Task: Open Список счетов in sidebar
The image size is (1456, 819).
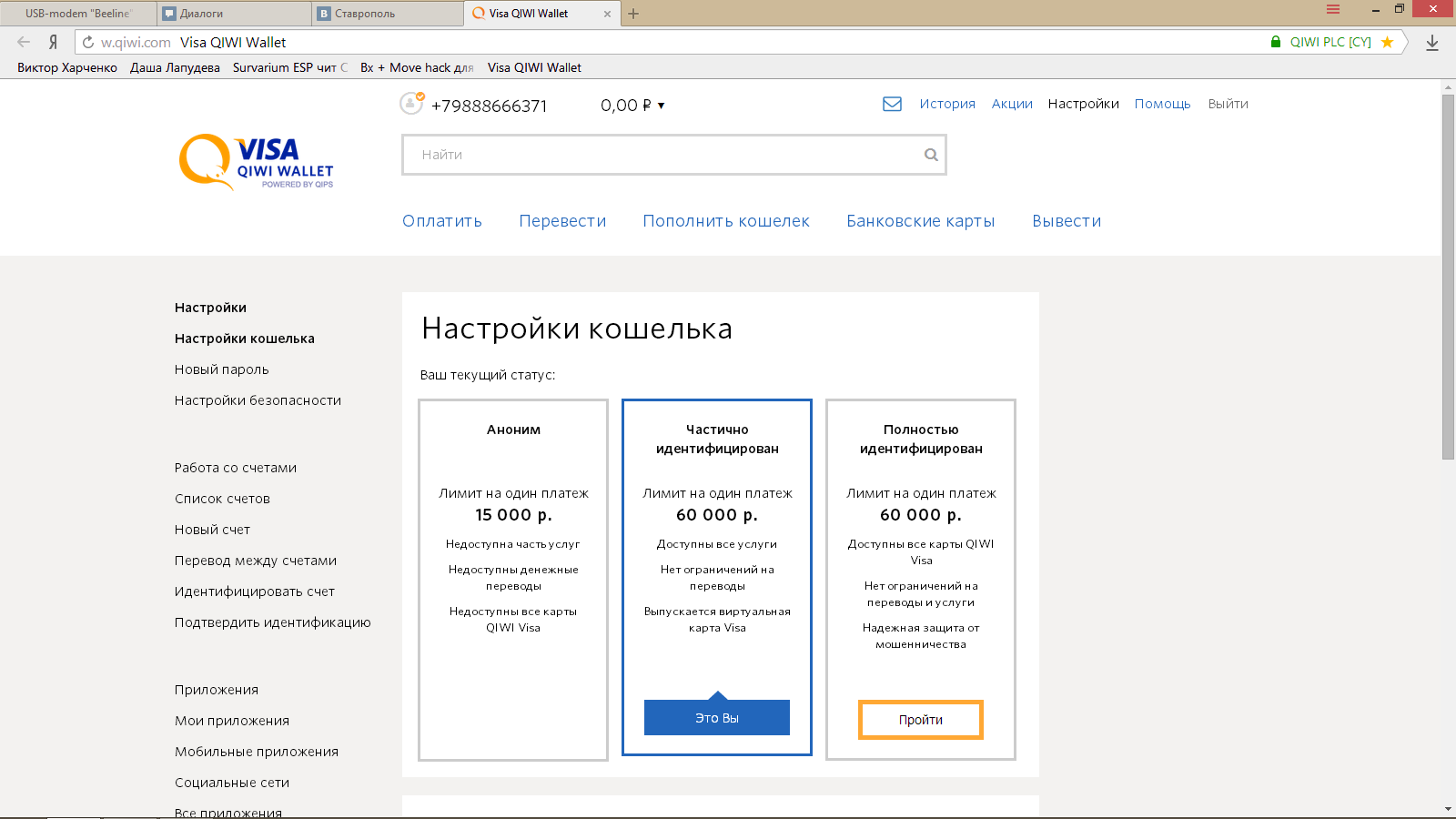Action: (x=222, y=499)
